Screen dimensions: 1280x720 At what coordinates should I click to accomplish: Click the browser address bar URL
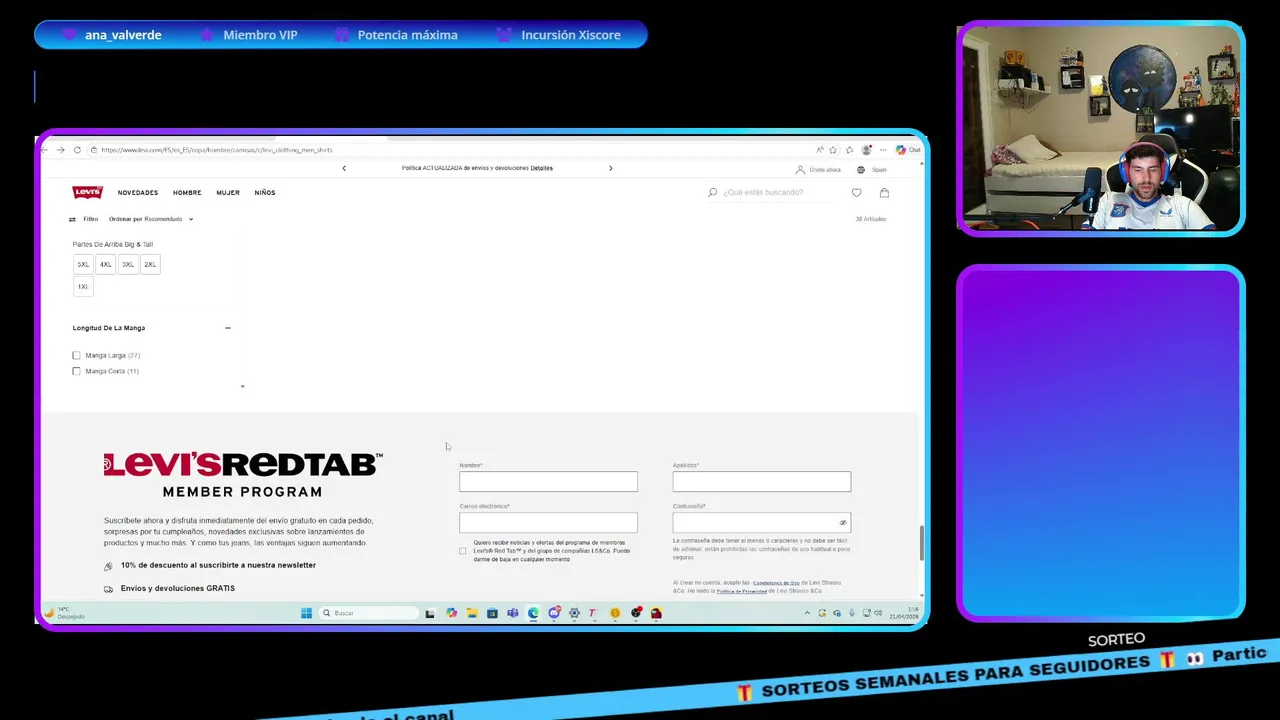coord(216,150)
